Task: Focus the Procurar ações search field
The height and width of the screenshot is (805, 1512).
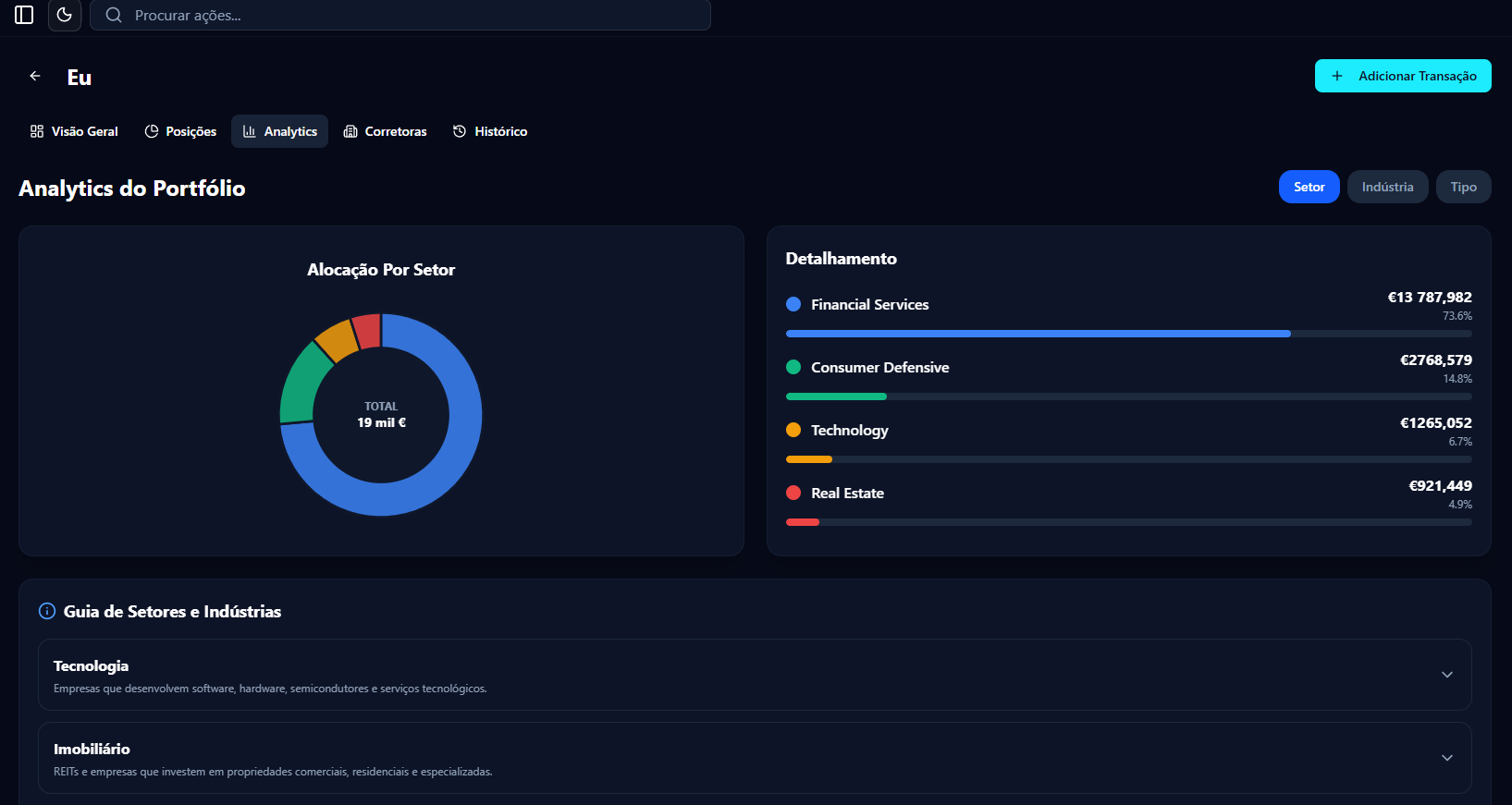Action: [400, 15]
